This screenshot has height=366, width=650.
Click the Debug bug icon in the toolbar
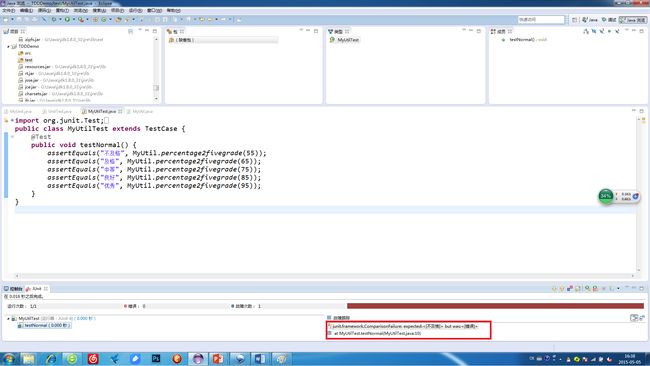(x=53, y=19)
